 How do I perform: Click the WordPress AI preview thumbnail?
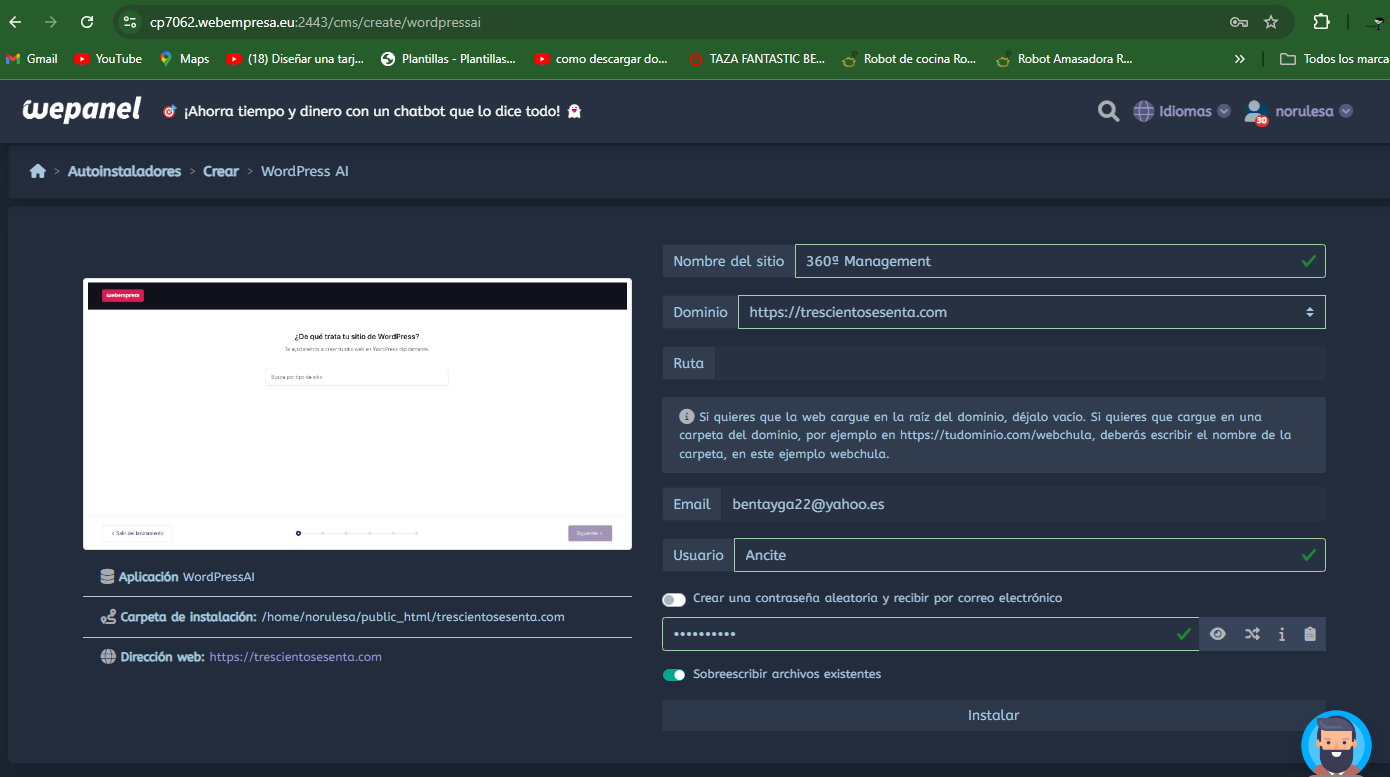tap(357, 414)
